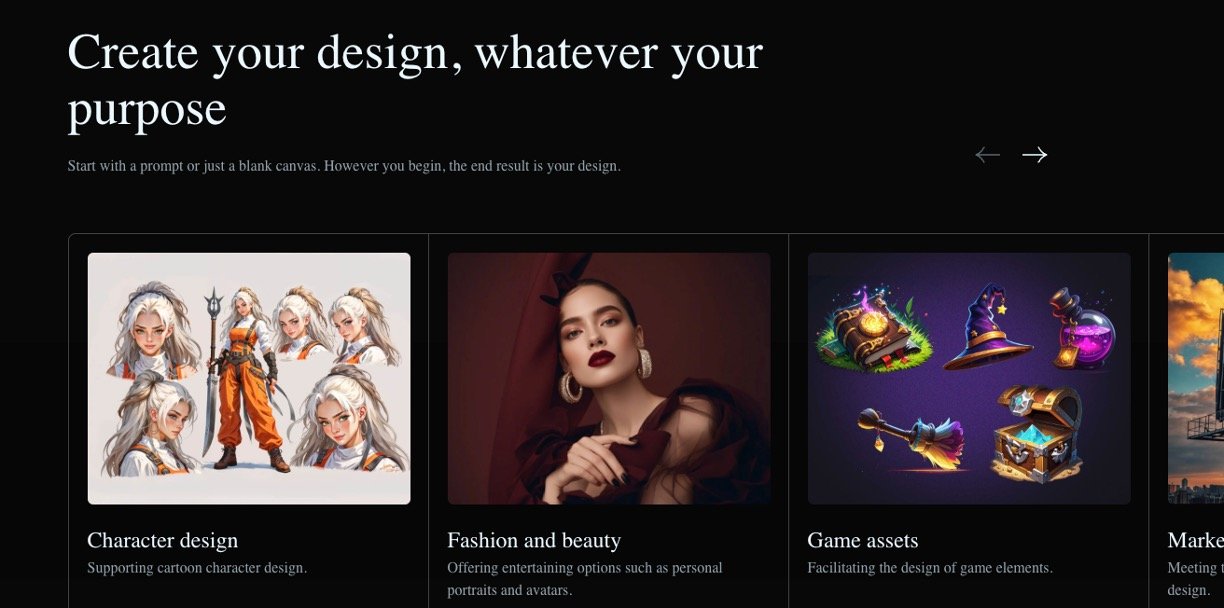
Task: Advance the carousel with the right arrow
Action: [1034, 154]
